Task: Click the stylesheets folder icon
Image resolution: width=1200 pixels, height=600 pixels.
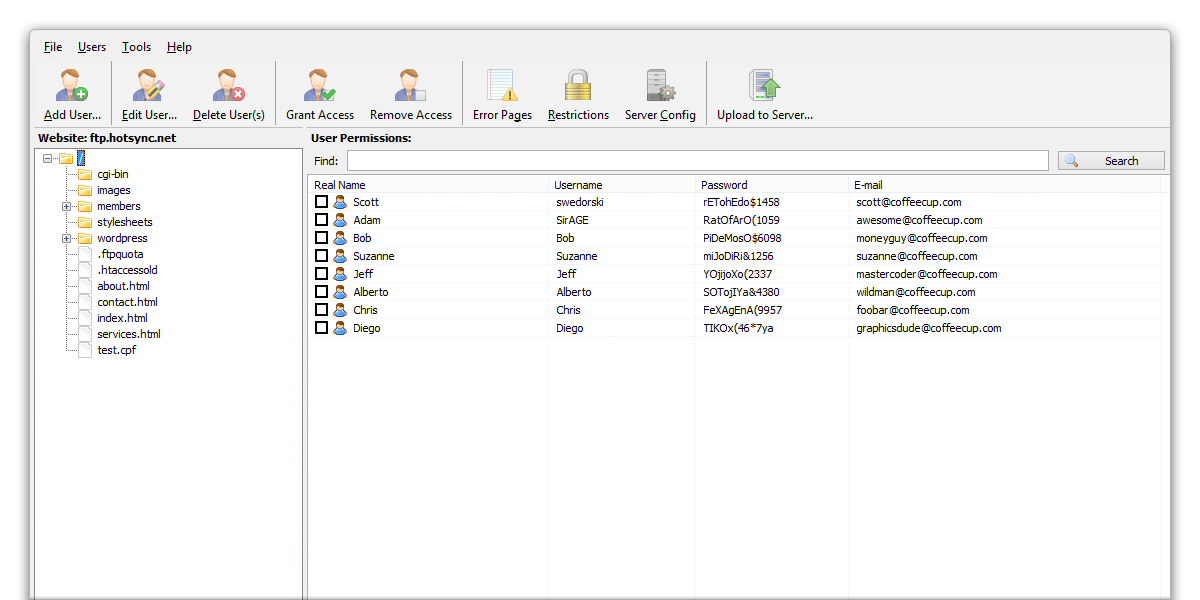Action: [x=85, y=222]
